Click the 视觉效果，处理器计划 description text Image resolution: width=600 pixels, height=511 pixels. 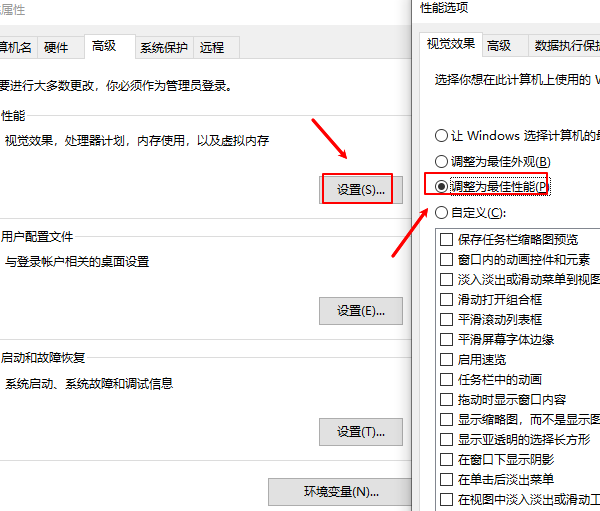[x=137, y=140]
